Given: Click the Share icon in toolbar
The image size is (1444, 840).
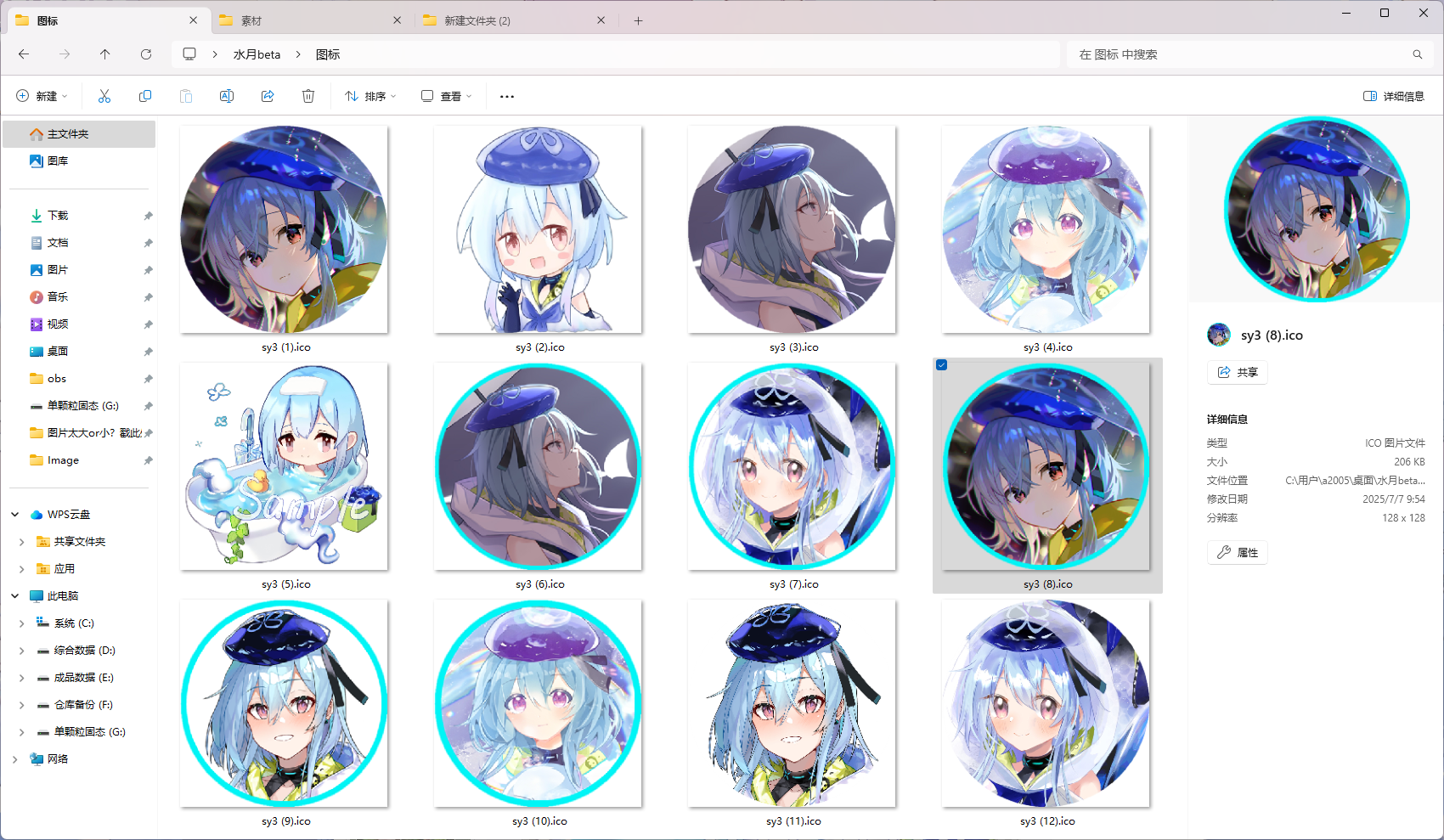Looking at the screenshot, I should tap(268, 96).
